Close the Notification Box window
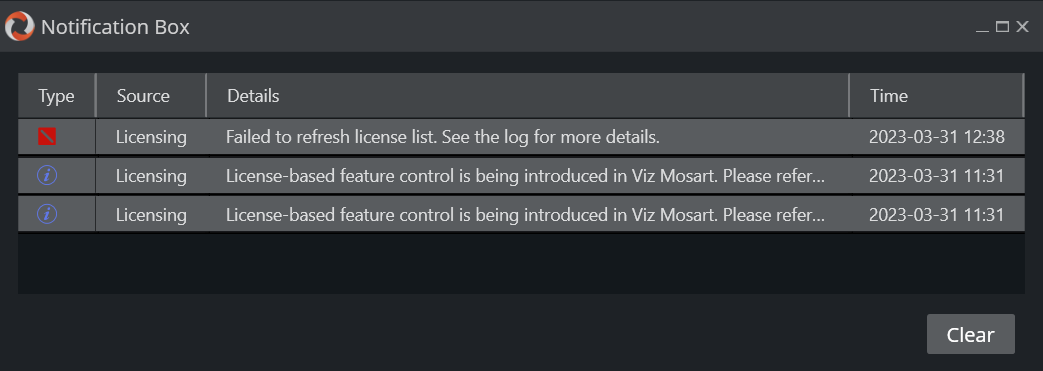1043x371 pixels. click(1022, 27)
